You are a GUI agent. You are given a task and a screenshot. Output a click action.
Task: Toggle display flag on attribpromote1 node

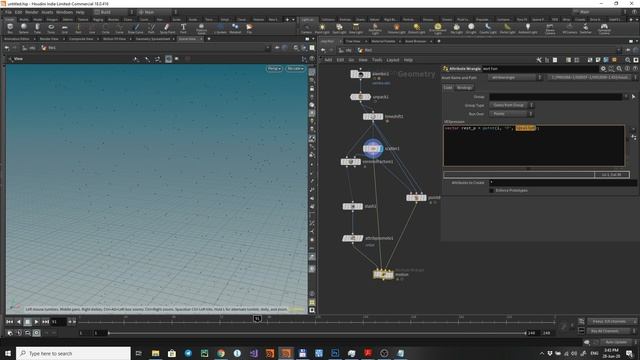360,238
